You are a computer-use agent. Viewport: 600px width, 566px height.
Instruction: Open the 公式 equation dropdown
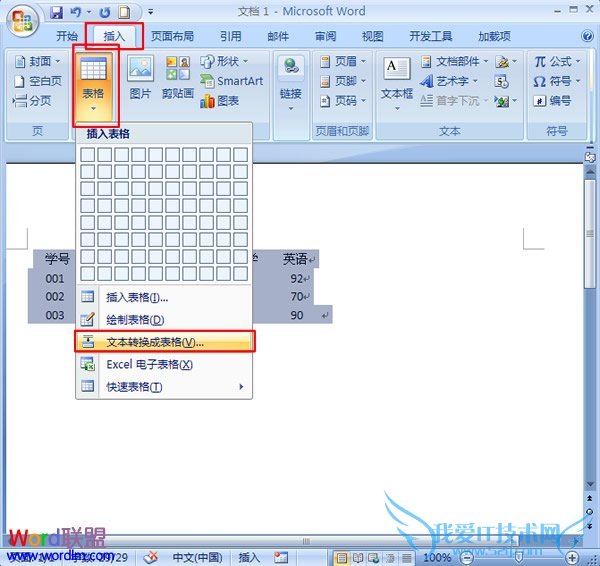pyautogui.click(x=557, y=61)
